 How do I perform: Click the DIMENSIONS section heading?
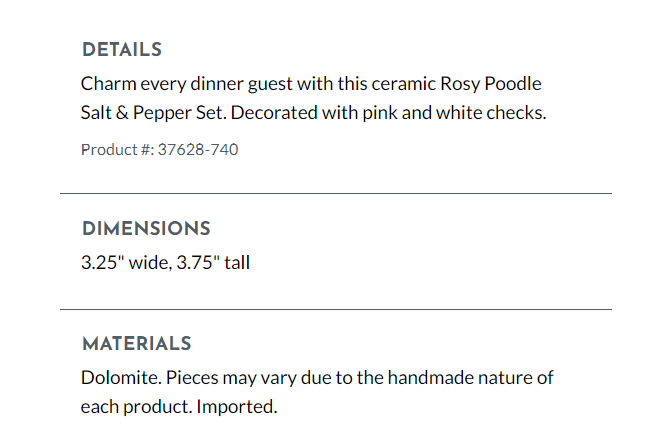[146, 228]
